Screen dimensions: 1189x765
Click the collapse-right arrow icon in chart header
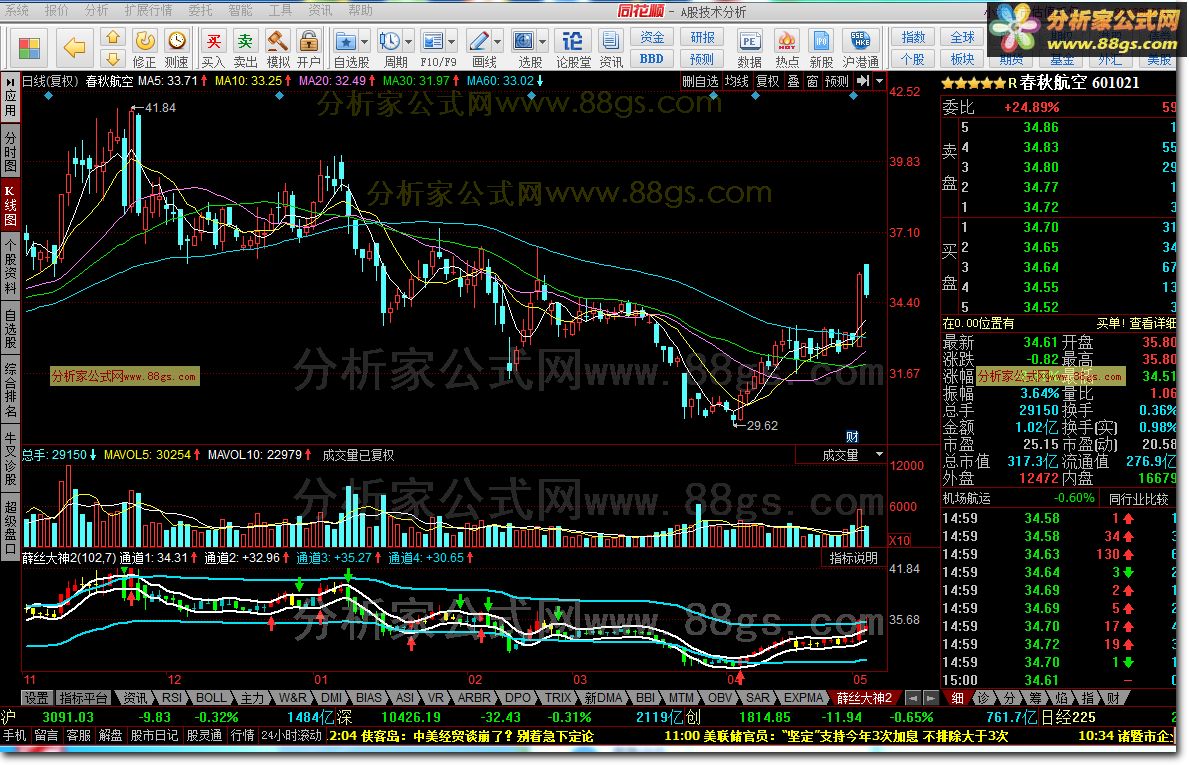[x=863, y=81]
